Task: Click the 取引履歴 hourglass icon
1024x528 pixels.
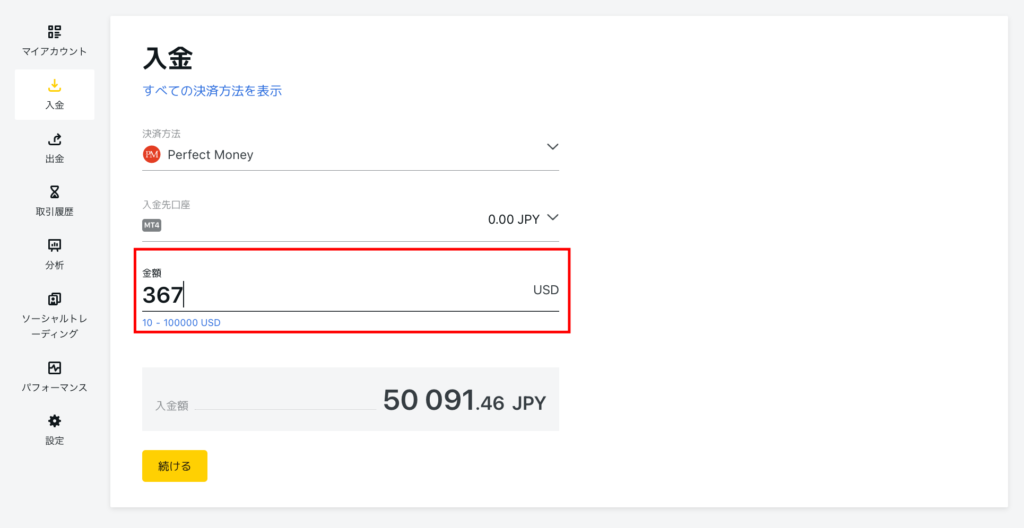Action: (55, 191)
